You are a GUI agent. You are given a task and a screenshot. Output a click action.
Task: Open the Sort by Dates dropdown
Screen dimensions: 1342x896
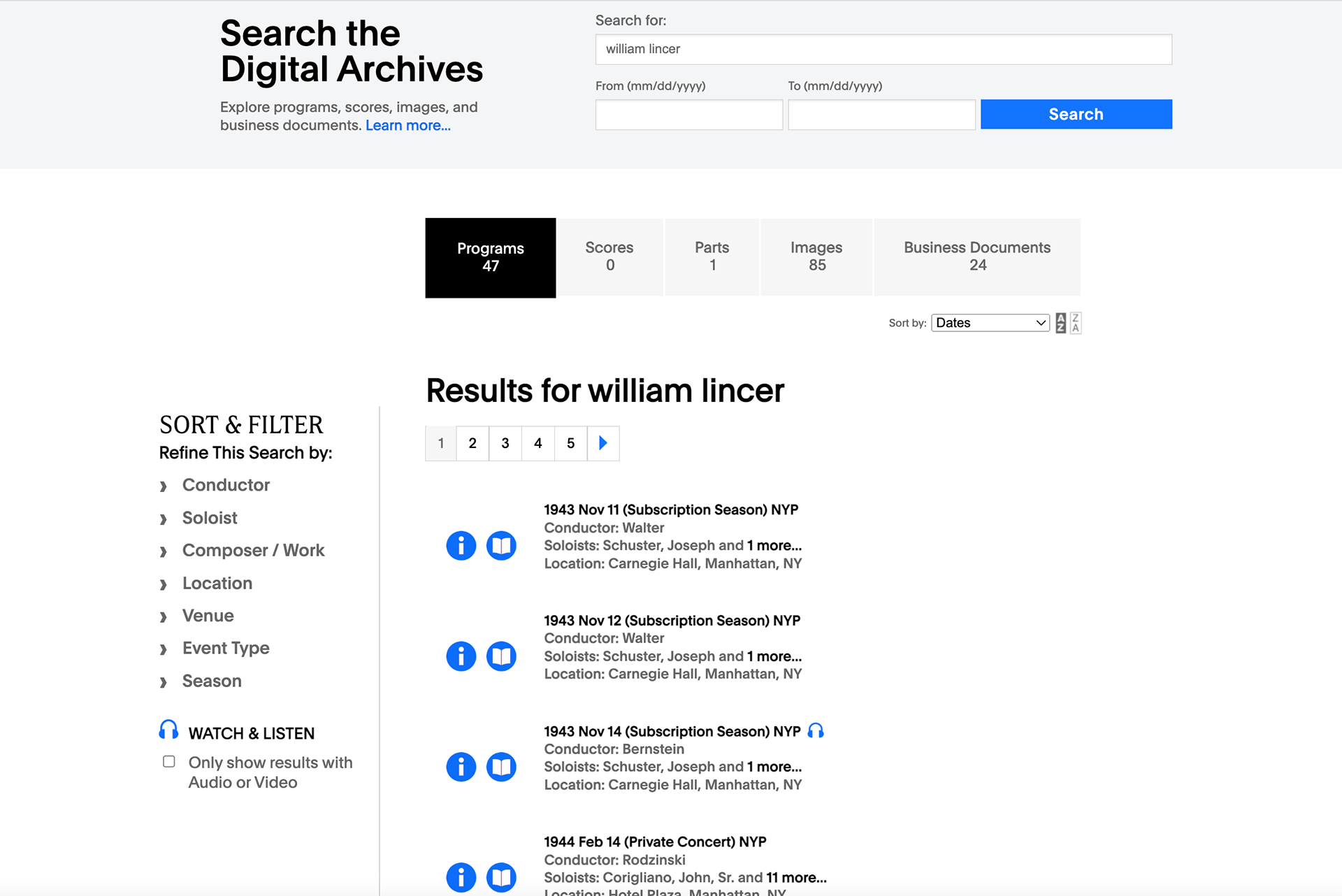click(x=990, y=323)
